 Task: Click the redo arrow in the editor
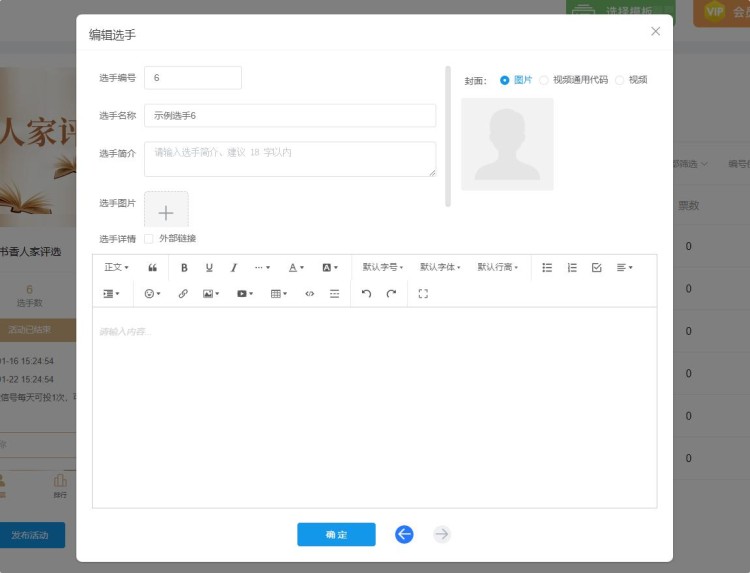click(x=391, y=294)
